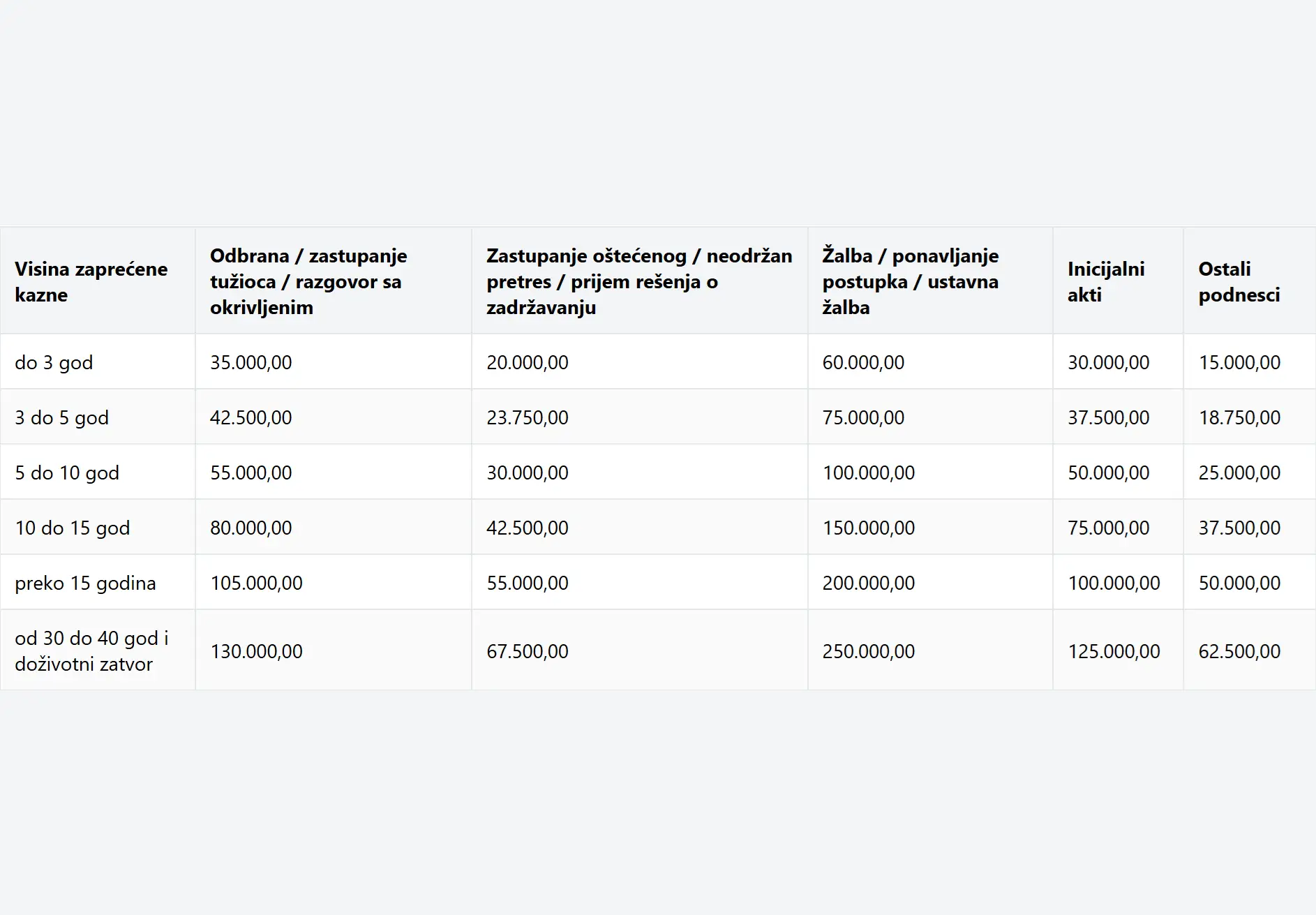Click the value 35.000,00 in the 'do 3 god' row

(x=251, y=362)
